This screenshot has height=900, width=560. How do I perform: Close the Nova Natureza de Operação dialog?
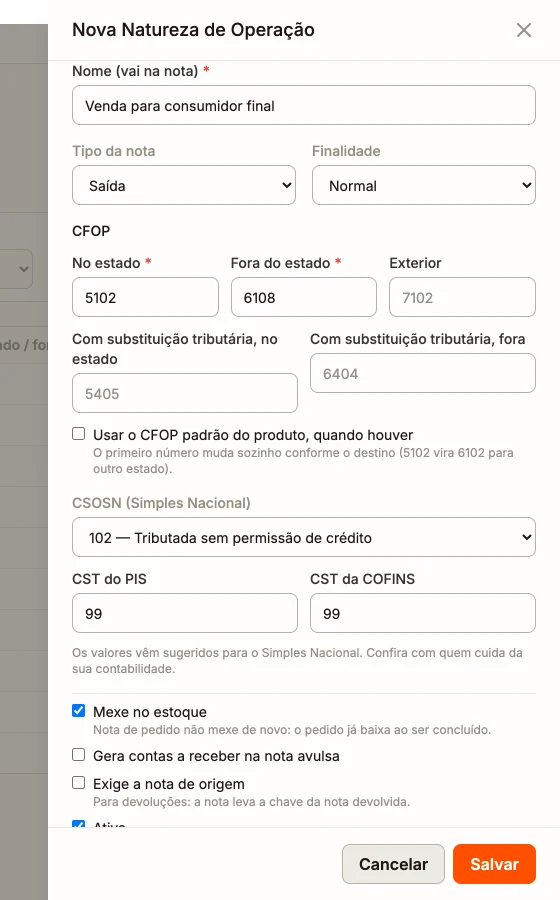(523, 30)
